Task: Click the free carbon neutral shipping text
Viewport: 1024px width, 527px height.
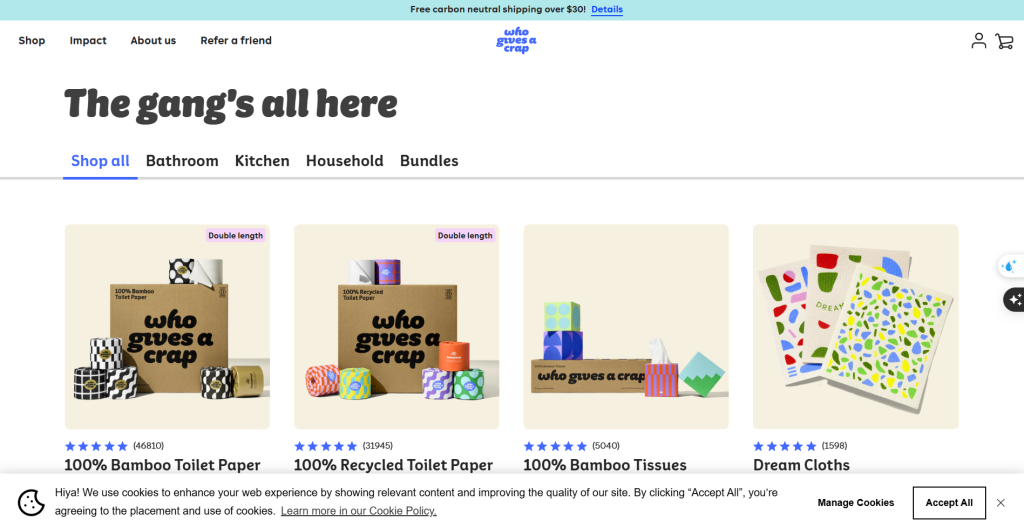Action: pos(498,9)
